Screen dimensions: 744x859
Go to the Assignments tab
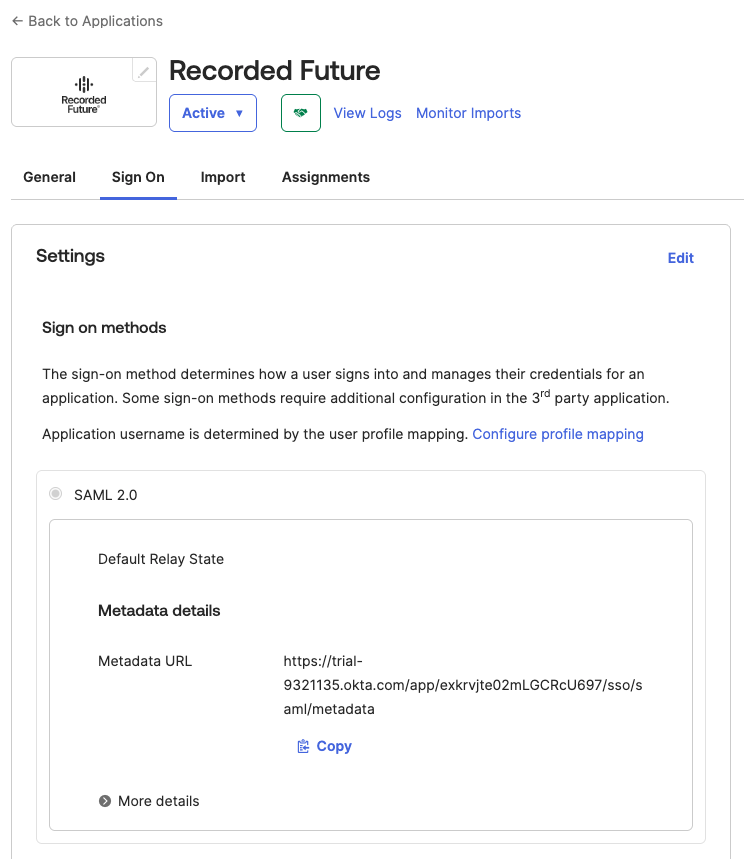click(326, 177)
